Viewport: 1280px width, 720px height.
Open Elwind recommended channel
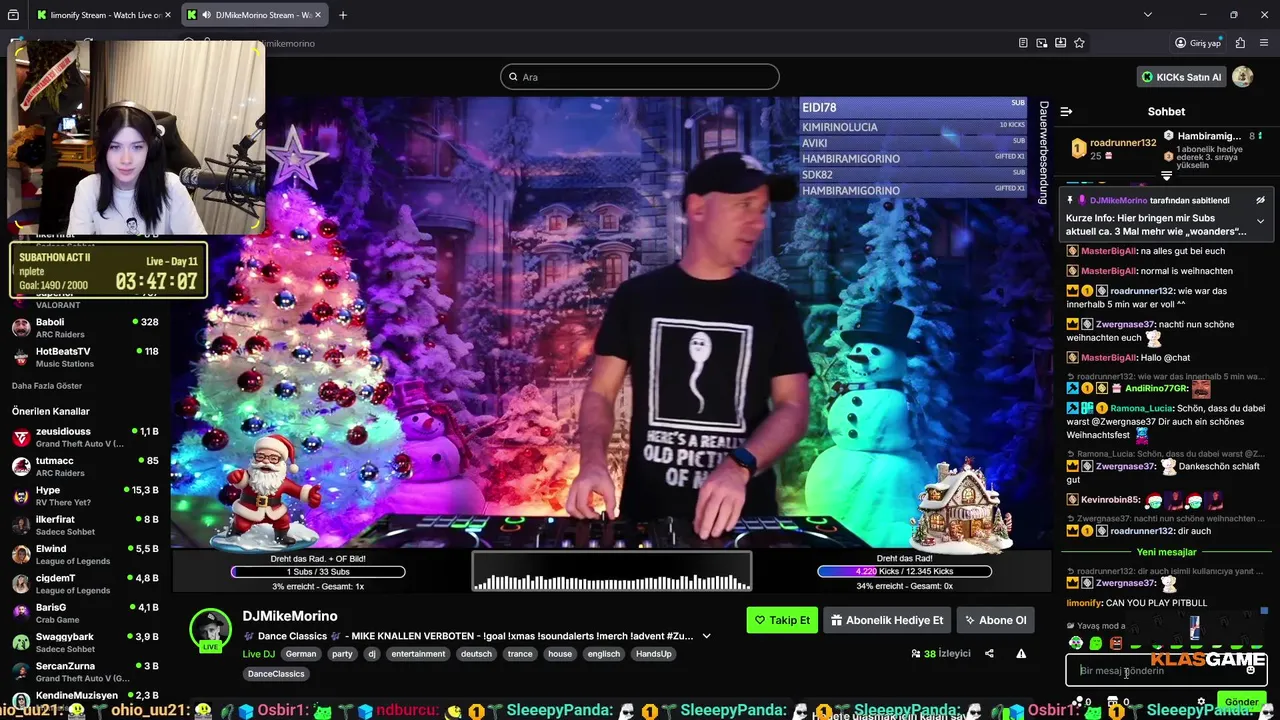[85, 554]
